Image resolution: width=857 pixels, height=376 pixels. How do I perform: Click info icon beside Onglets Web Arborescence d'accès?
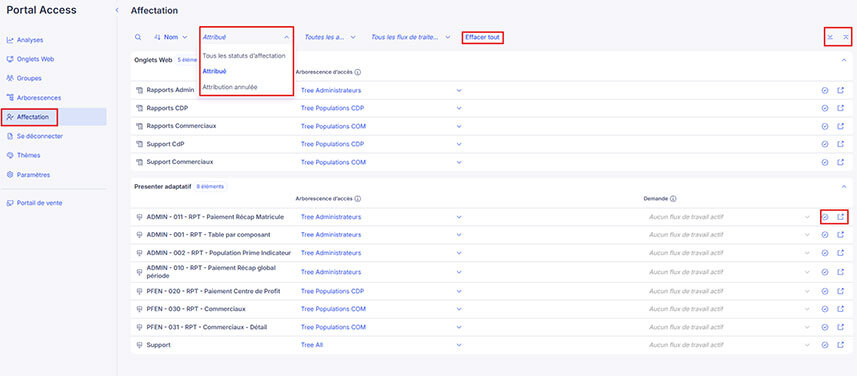click(x=357, y=72)
